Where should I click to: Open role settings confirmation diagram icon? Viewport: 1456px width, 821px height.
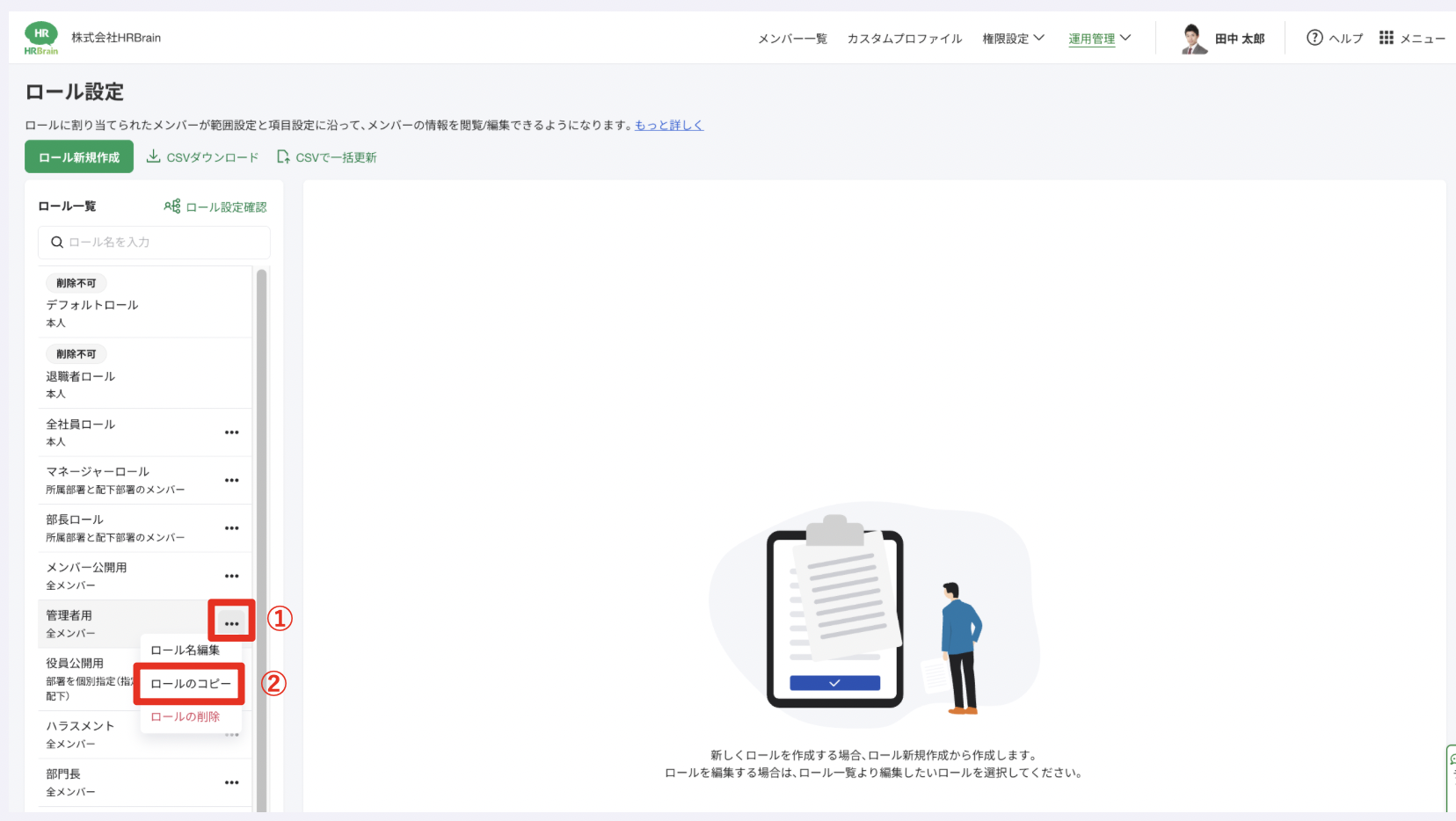172,207
